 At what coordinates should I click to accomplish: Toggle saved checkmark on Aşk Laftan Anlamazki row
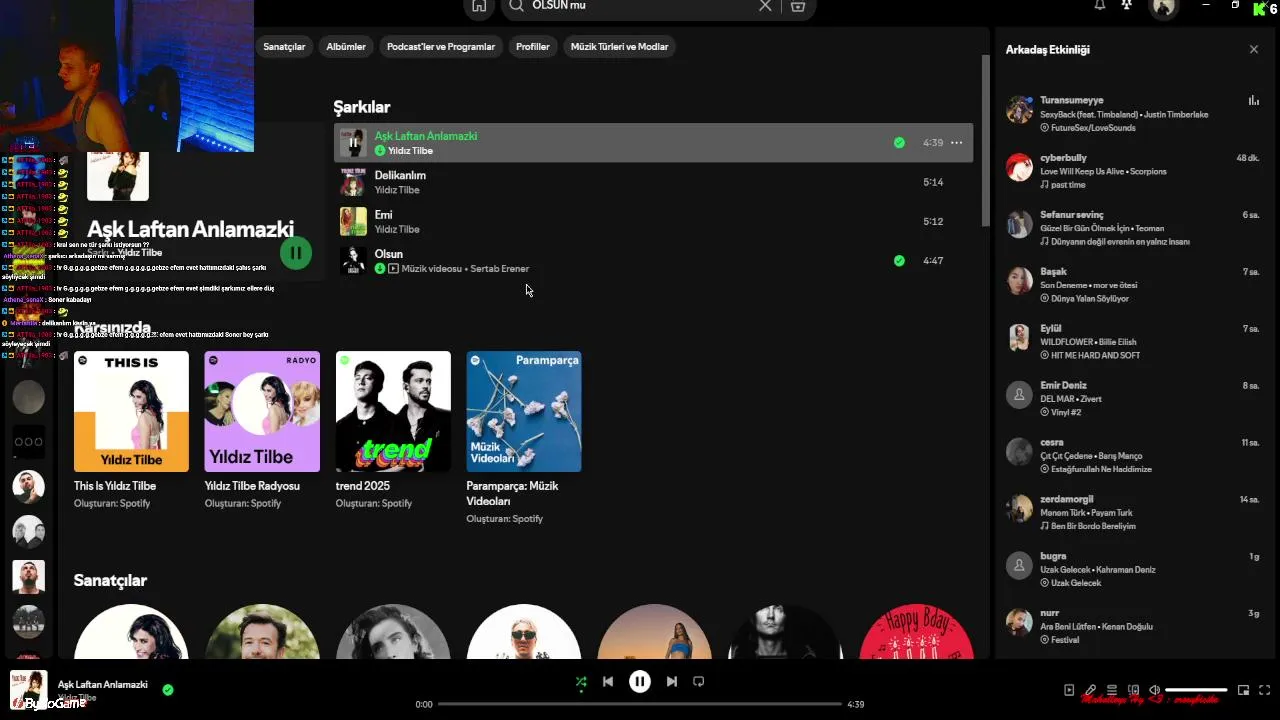pos(899,143)
